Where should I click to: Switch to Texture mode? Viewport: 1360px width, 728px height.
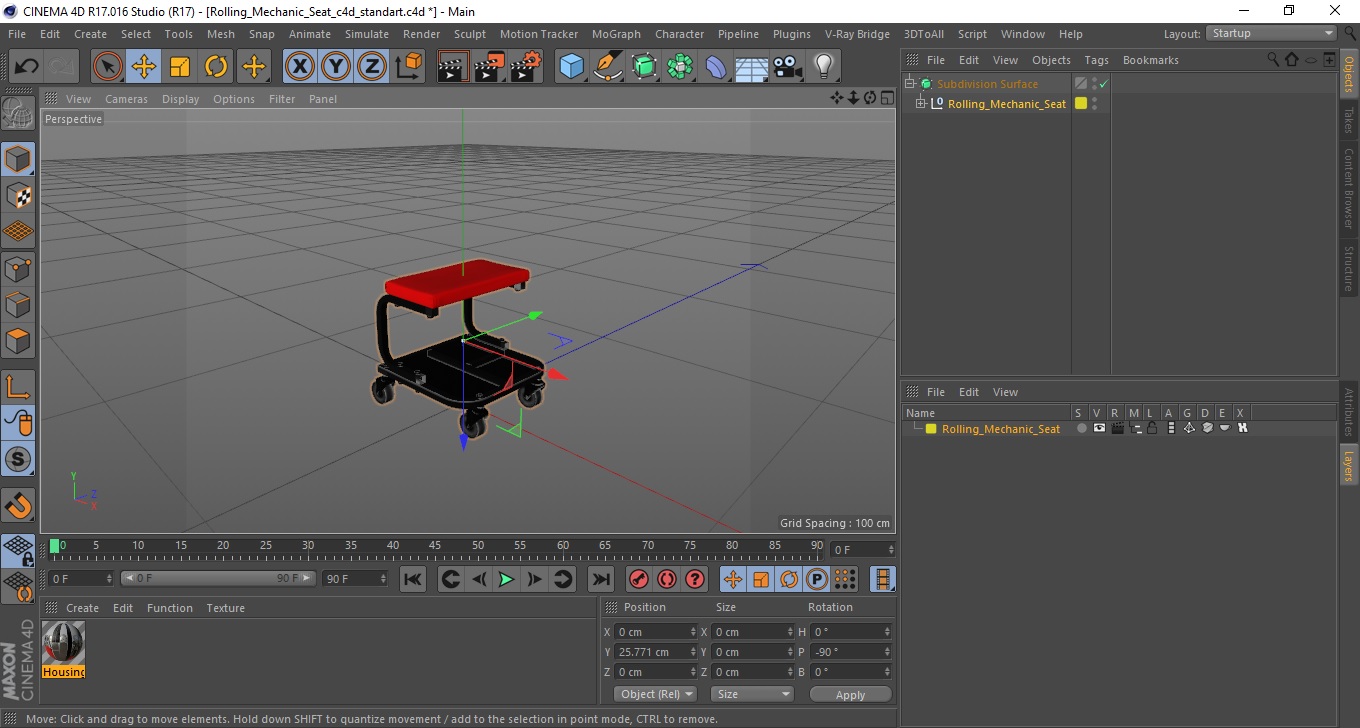18,195
